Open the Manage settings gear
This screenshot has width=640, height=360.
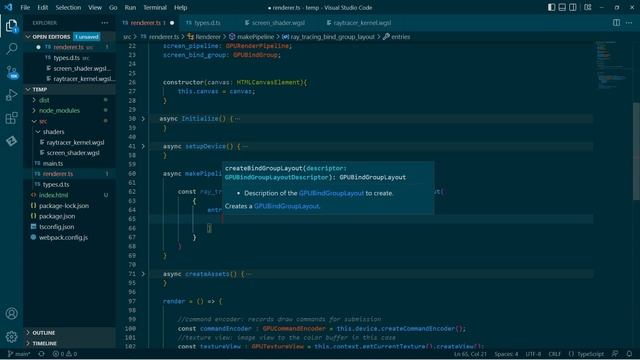click(x=11, y=336)
